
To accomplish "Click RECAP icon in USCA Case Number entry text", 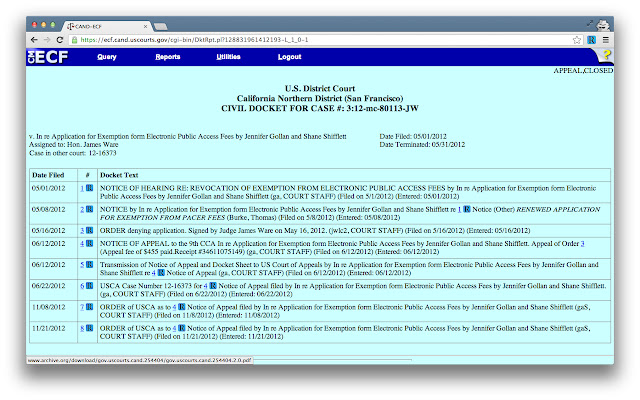I will (x=213, y=286).
